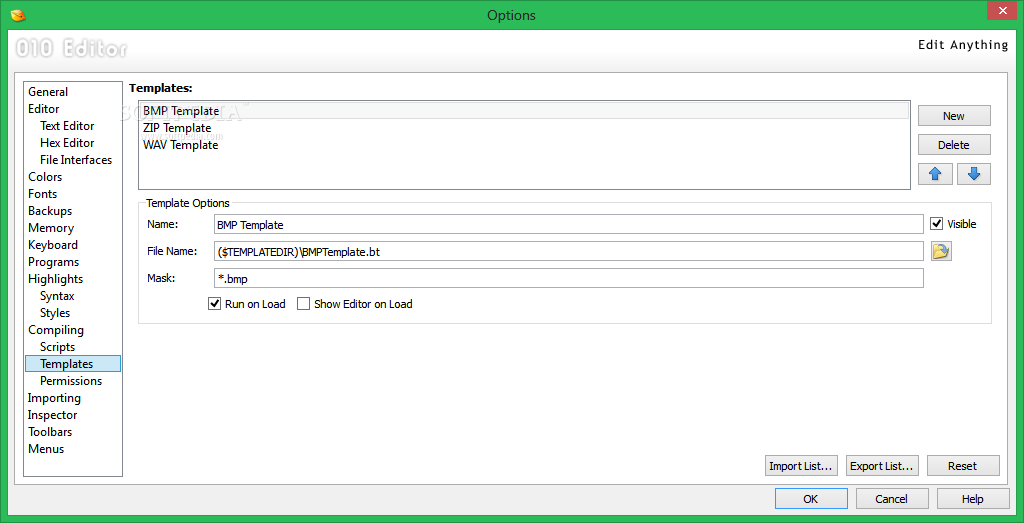Screen dimensions: 1024x523
Task: Open the Importing category
Action: coord(54,398)
